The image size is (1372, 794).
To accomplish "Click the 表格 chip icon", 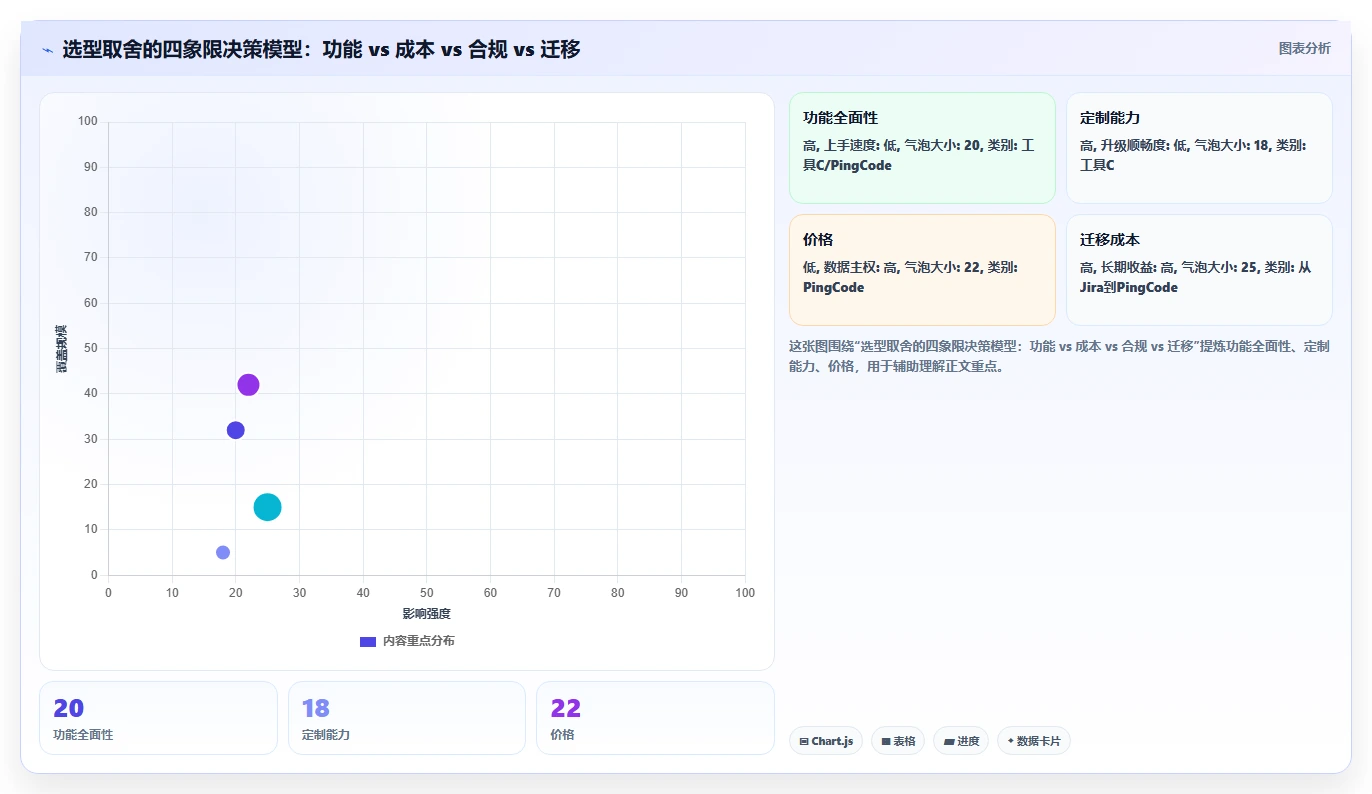I will (885, 742).
